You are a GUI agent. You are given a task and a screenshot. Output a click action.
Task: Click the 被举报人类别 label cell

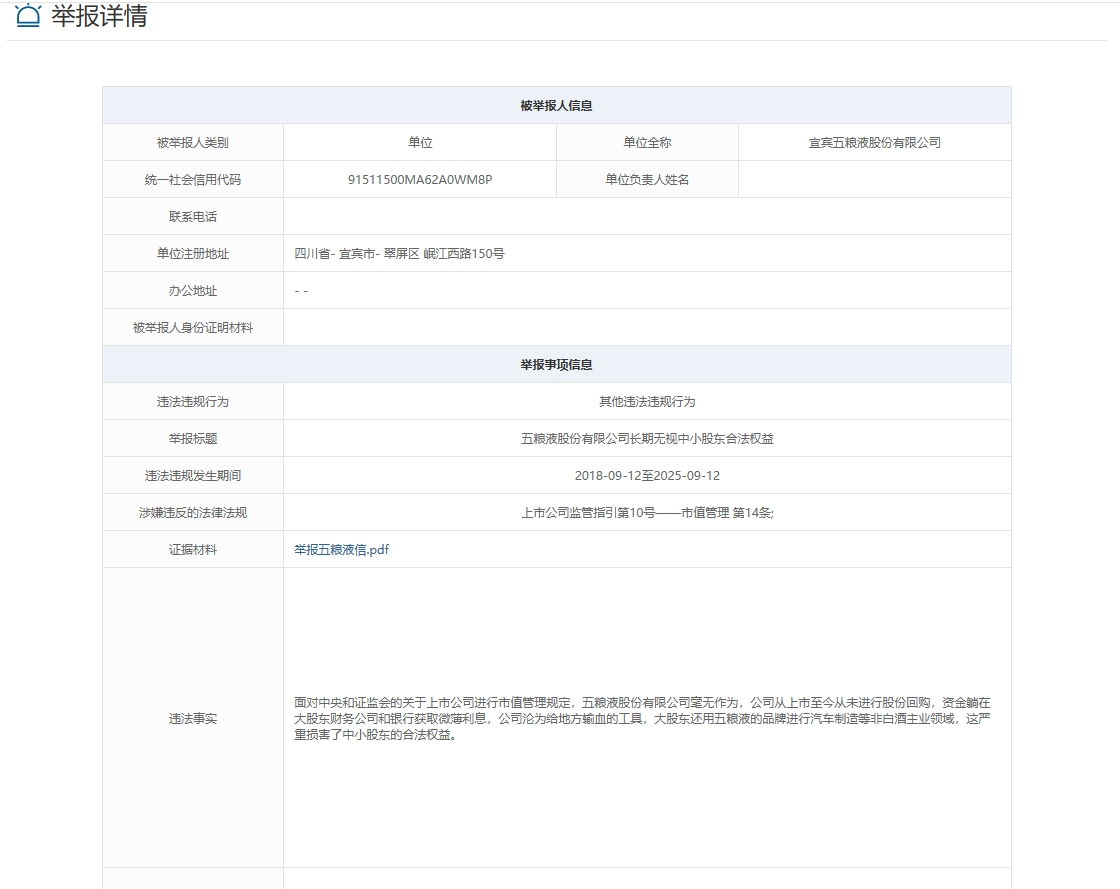coord(193,142)
